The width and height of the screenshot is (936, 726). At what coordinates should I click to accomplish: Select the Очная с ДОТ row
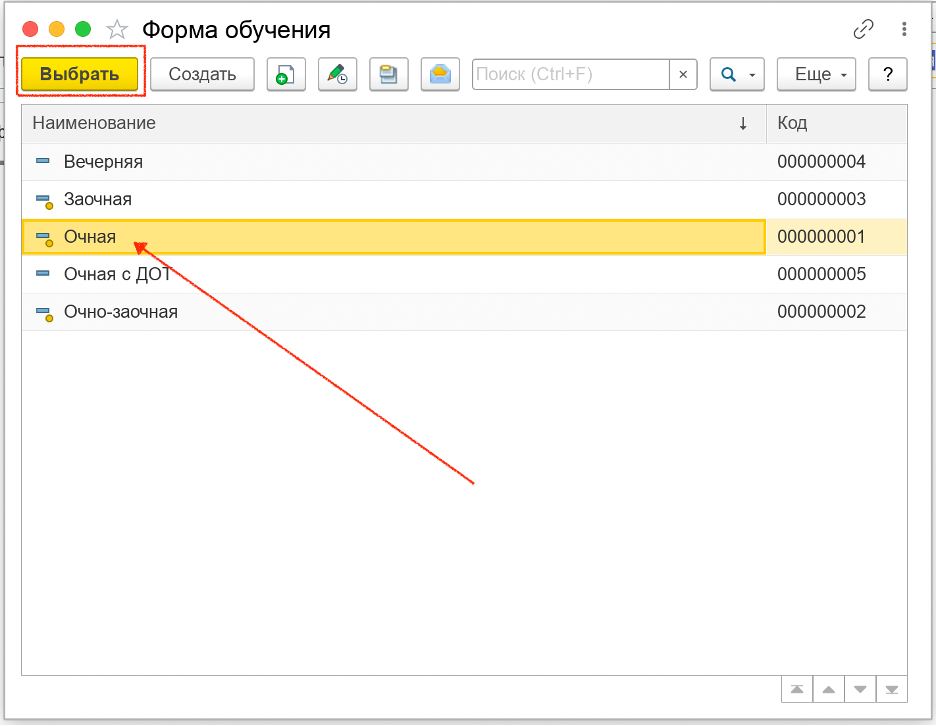click(464, 275)
